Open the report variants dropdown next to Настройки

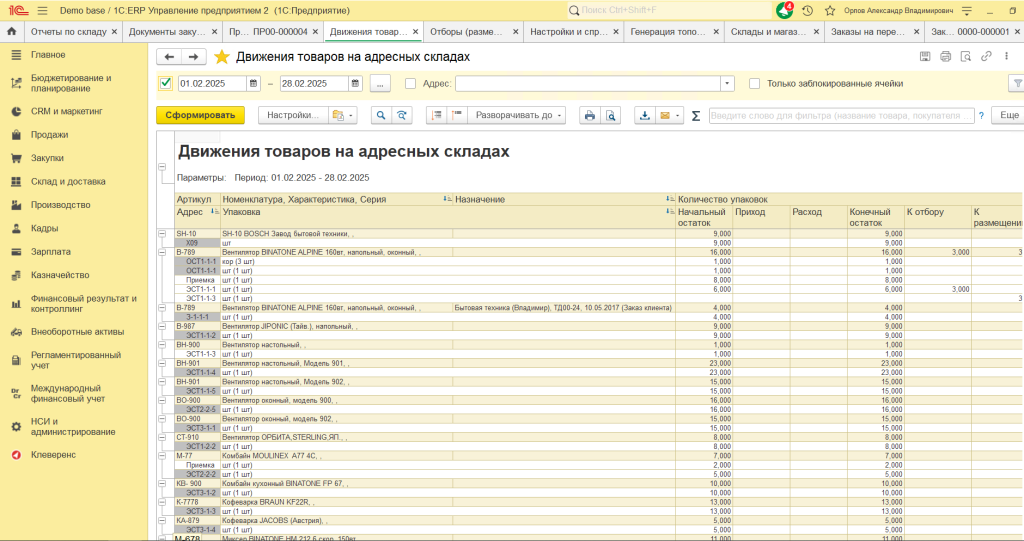342,115
